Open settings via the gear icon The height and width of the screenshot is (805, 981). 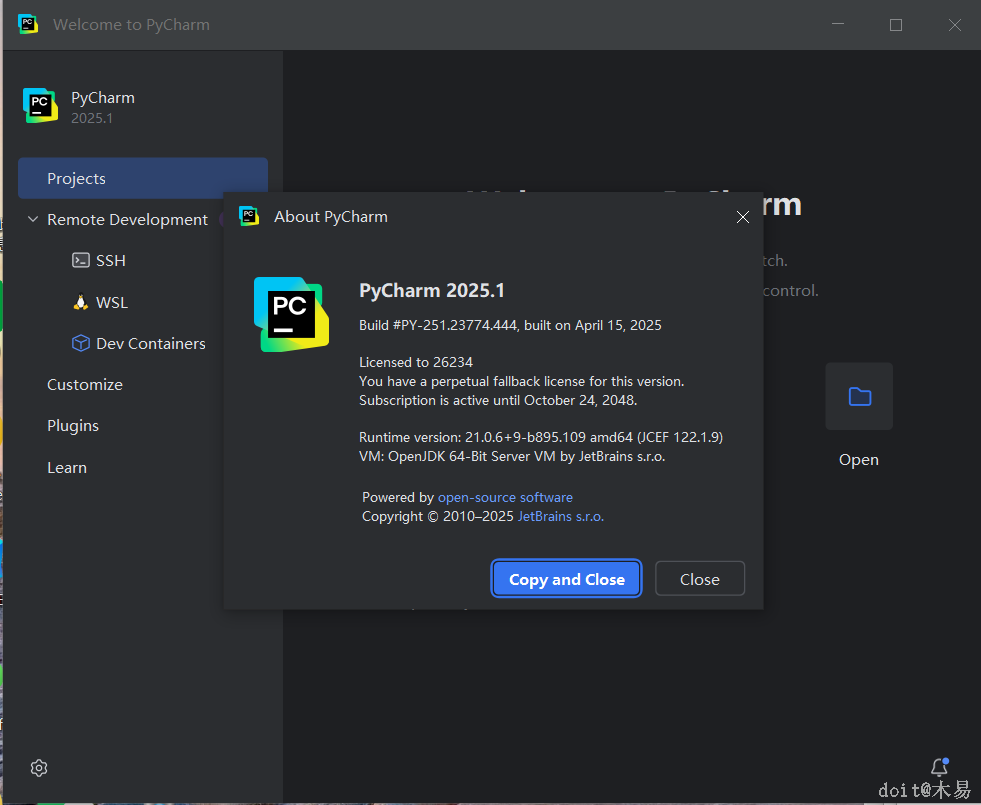[x=39, y=768]
